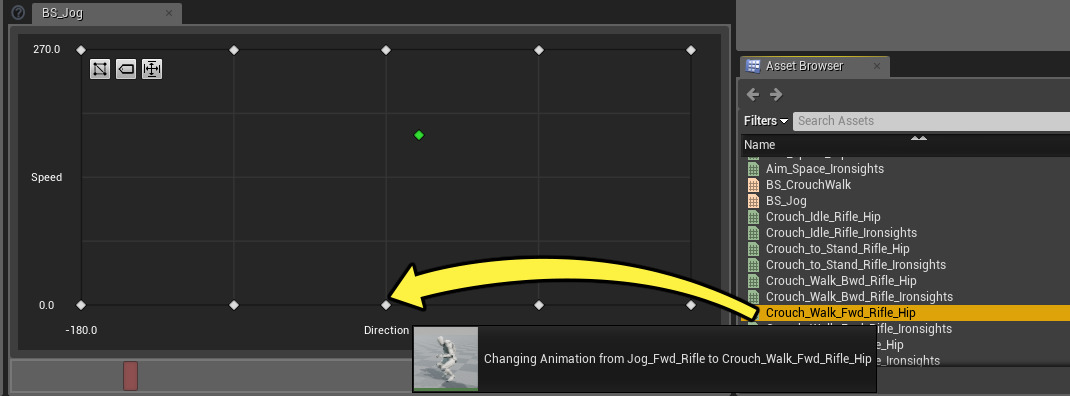Select highlighted Crouch_Walk_Fwd_Rifle_Hip asset

point(841,313)
